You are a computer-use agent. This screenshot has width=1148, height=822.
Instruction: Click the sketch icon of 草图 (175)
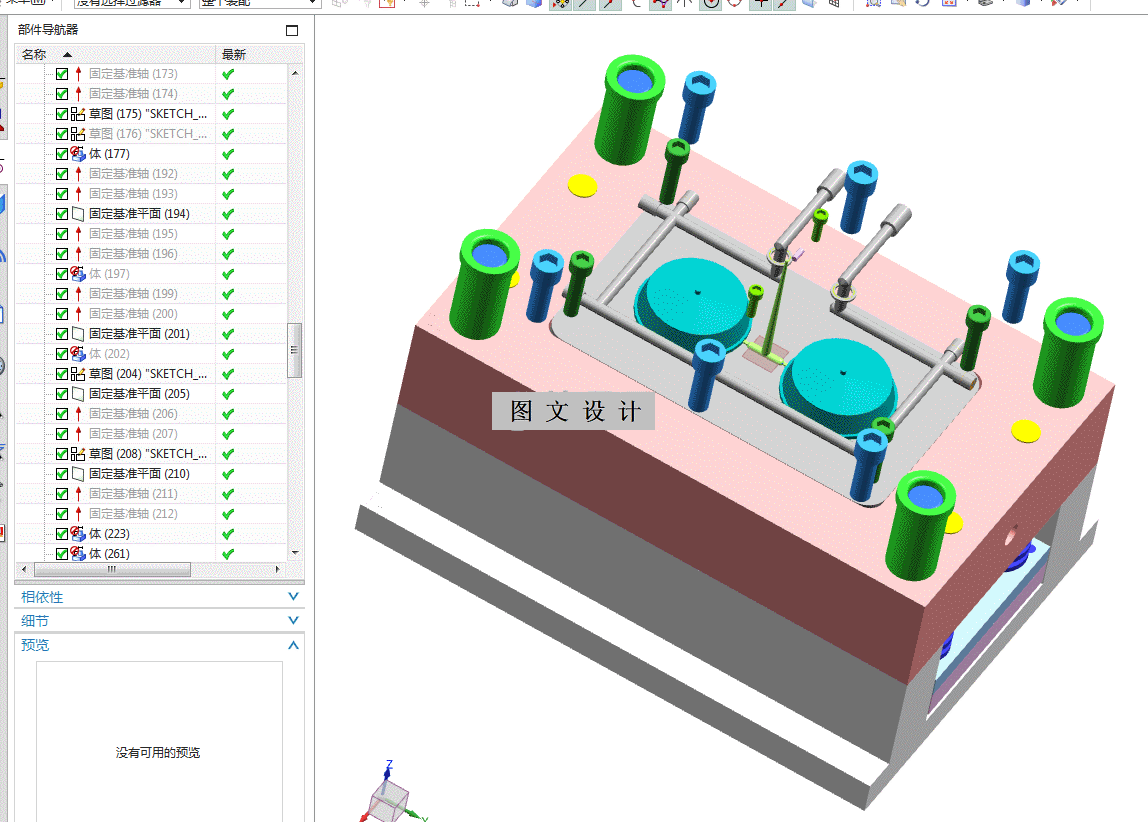[78, 114]
